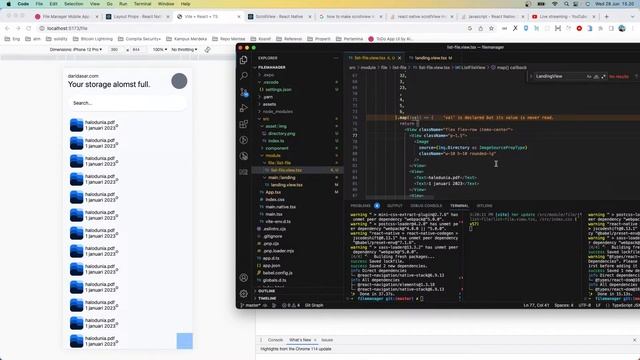The height and width of the screenshot is (360, 640).
Task: Expand the component folder
Action: coord(277,148)
